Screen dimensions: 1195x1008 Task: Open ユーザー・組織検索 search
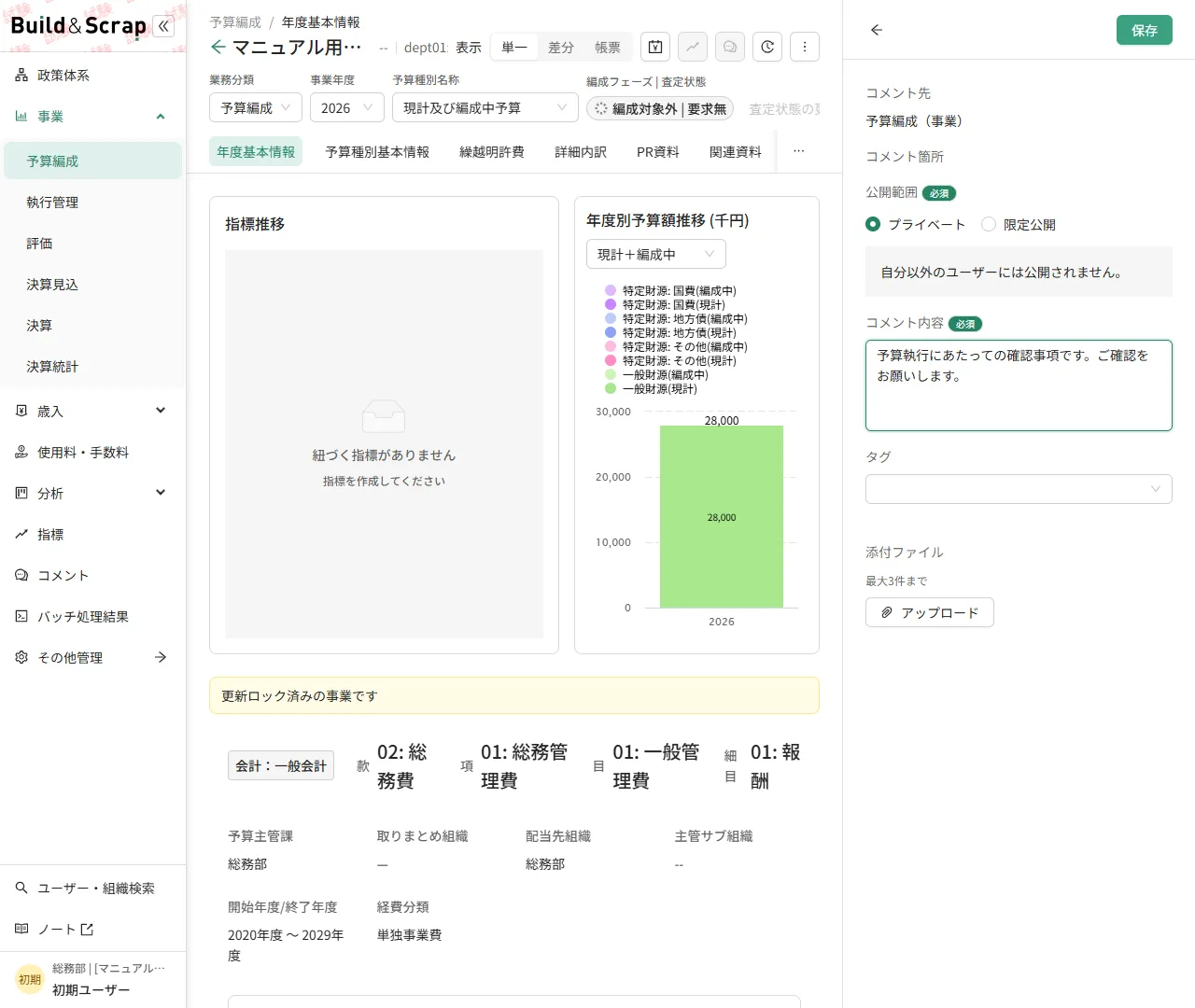92,889
